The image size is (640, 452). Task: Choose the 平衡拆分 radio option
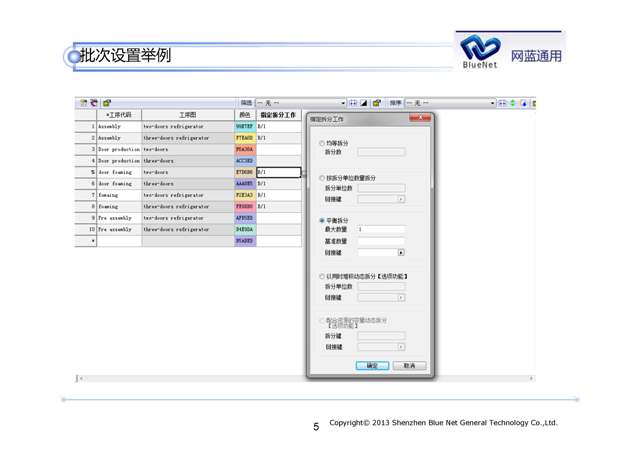pos(321,221)
